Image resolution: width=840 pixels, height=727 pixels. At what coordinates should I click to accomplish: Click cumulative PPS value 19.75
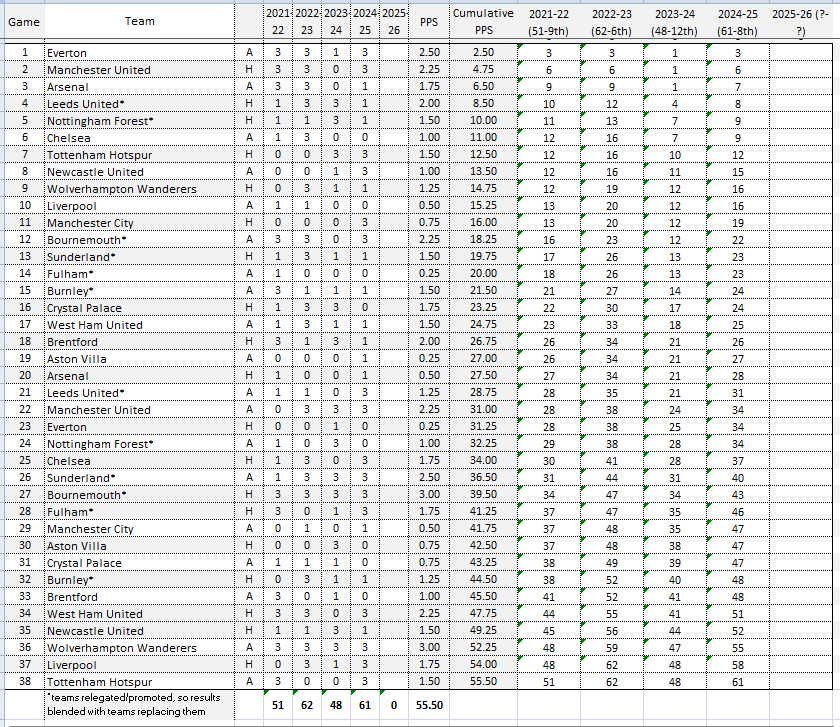(483, 257)
